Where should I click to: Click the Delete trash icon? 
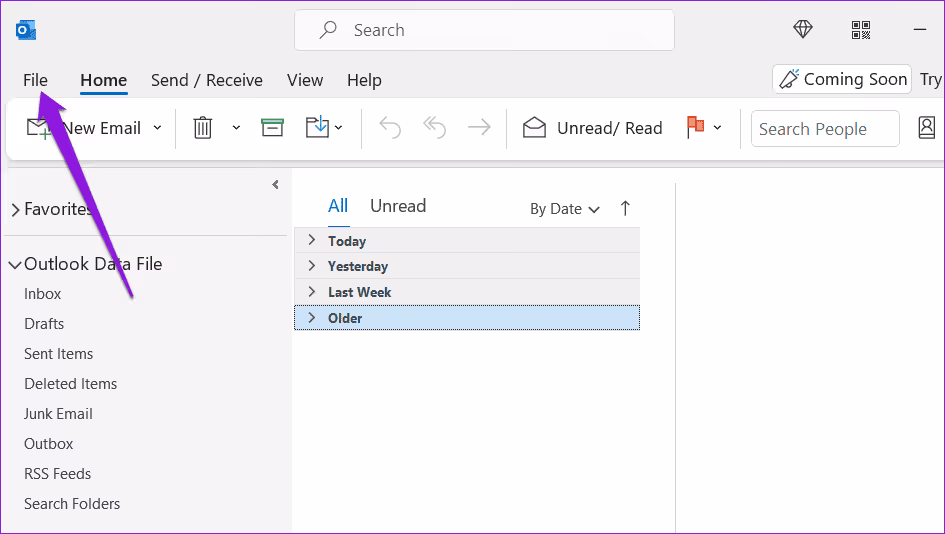(202, 128)
